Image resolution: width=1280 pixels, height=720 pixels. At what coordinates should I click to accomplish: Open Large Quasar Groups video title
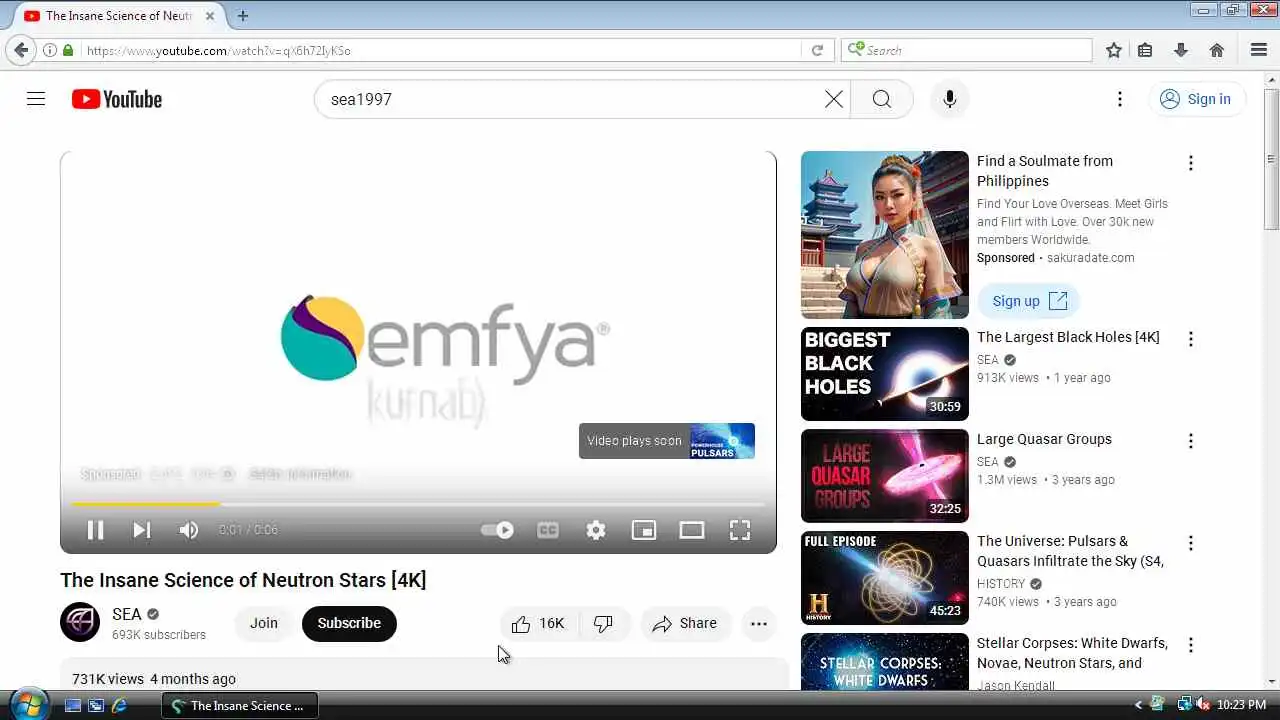(1044, 439)
